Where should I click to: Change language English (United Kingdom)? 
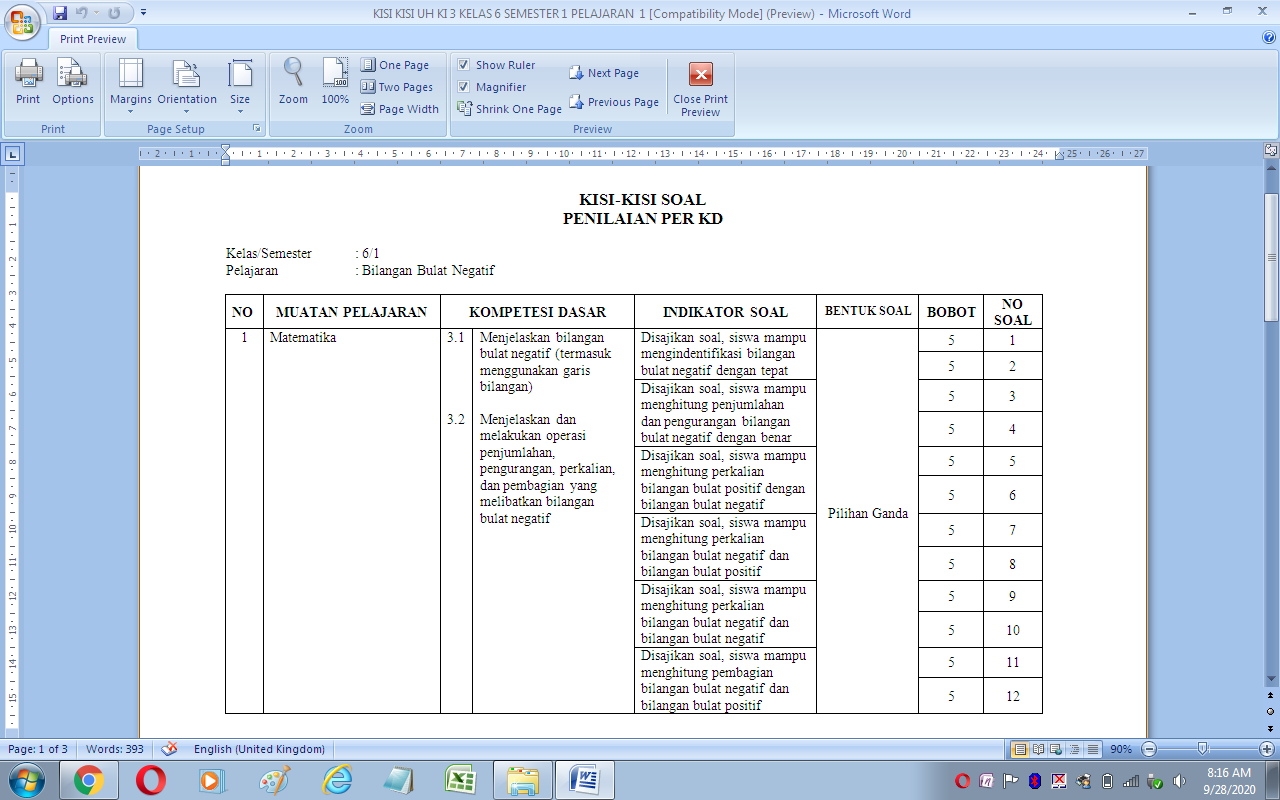[x=259, y=749]
